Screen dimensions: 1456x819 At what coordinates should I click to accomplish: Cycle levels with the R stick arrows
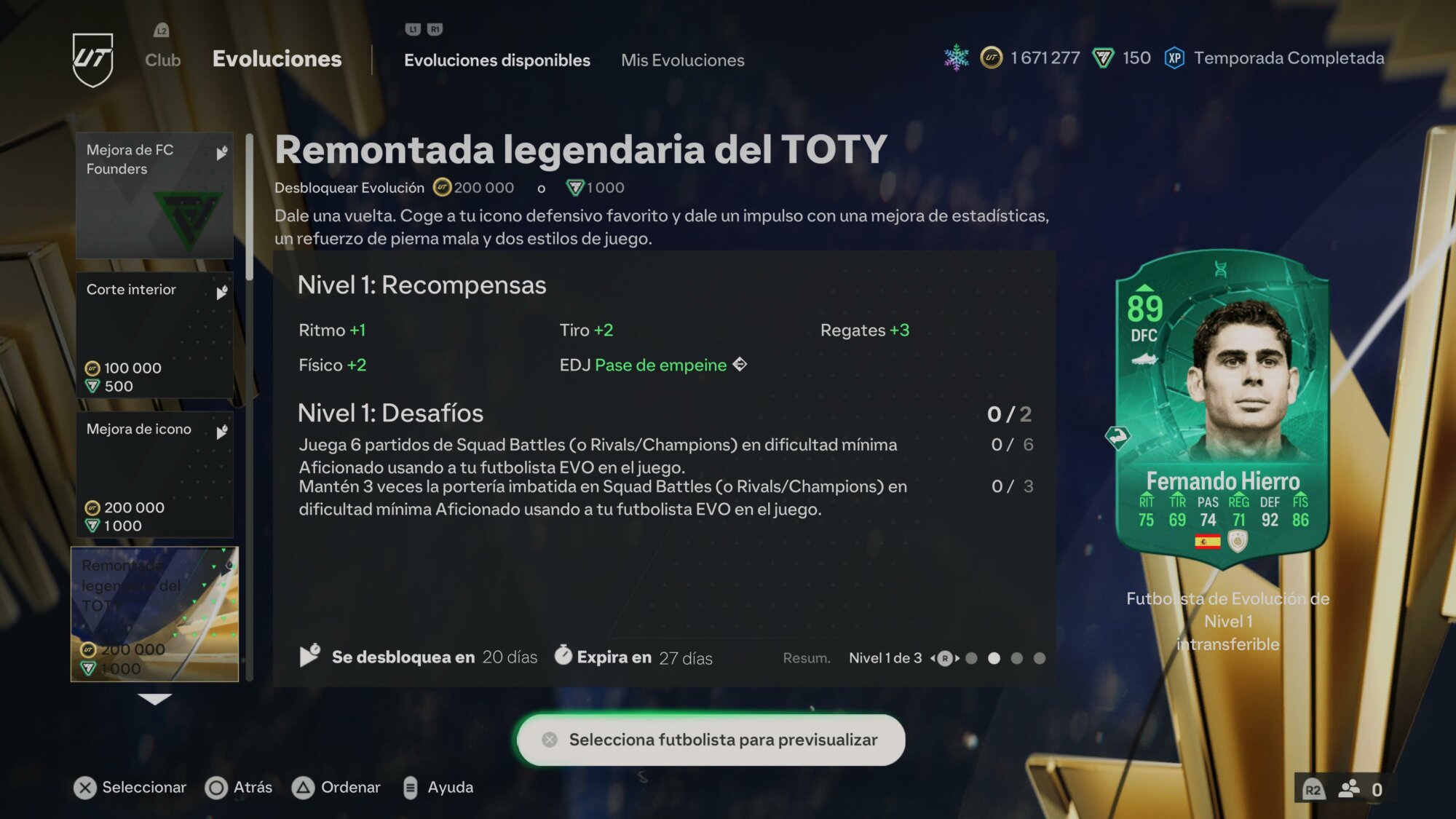tap(945, 658)
